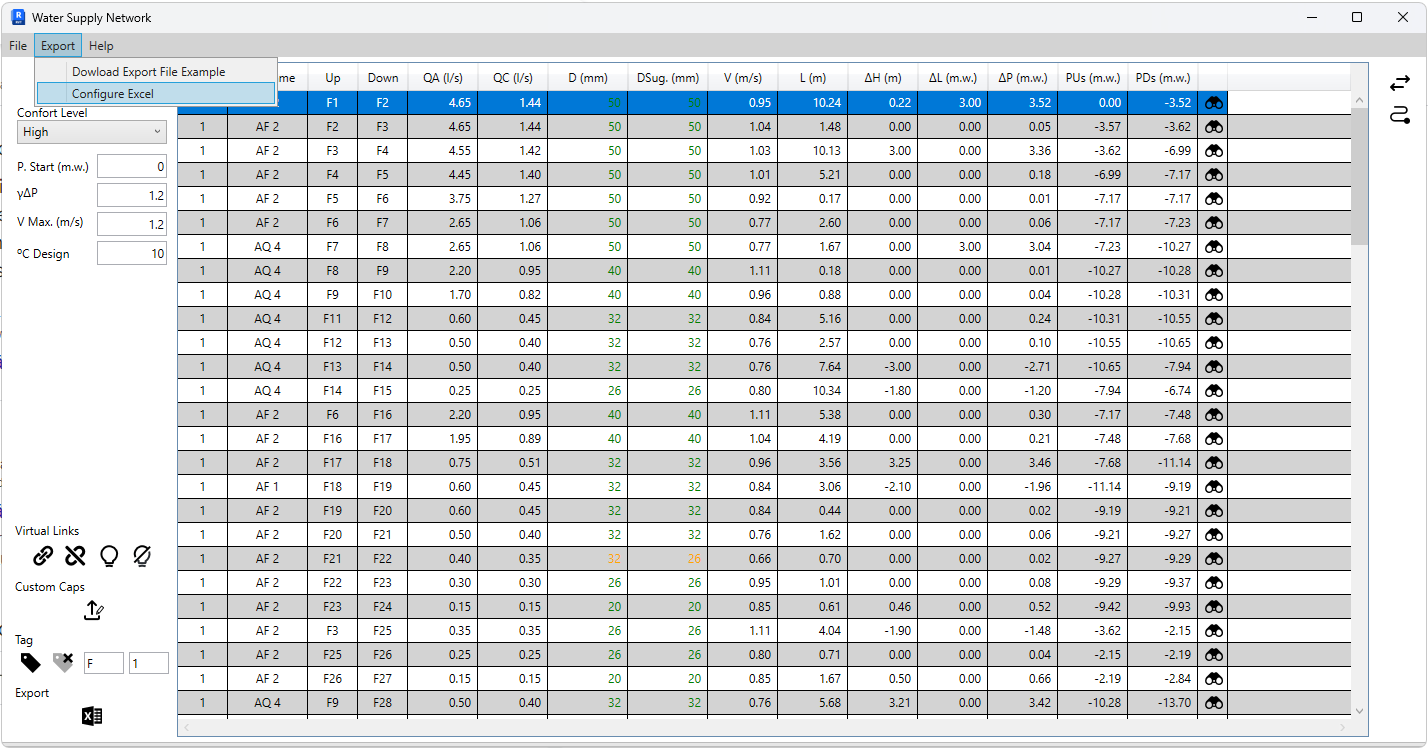The width and height of the screenshot is (1428, 748).
Task: Click the tag number field containing 1
Action: [149, 663]
